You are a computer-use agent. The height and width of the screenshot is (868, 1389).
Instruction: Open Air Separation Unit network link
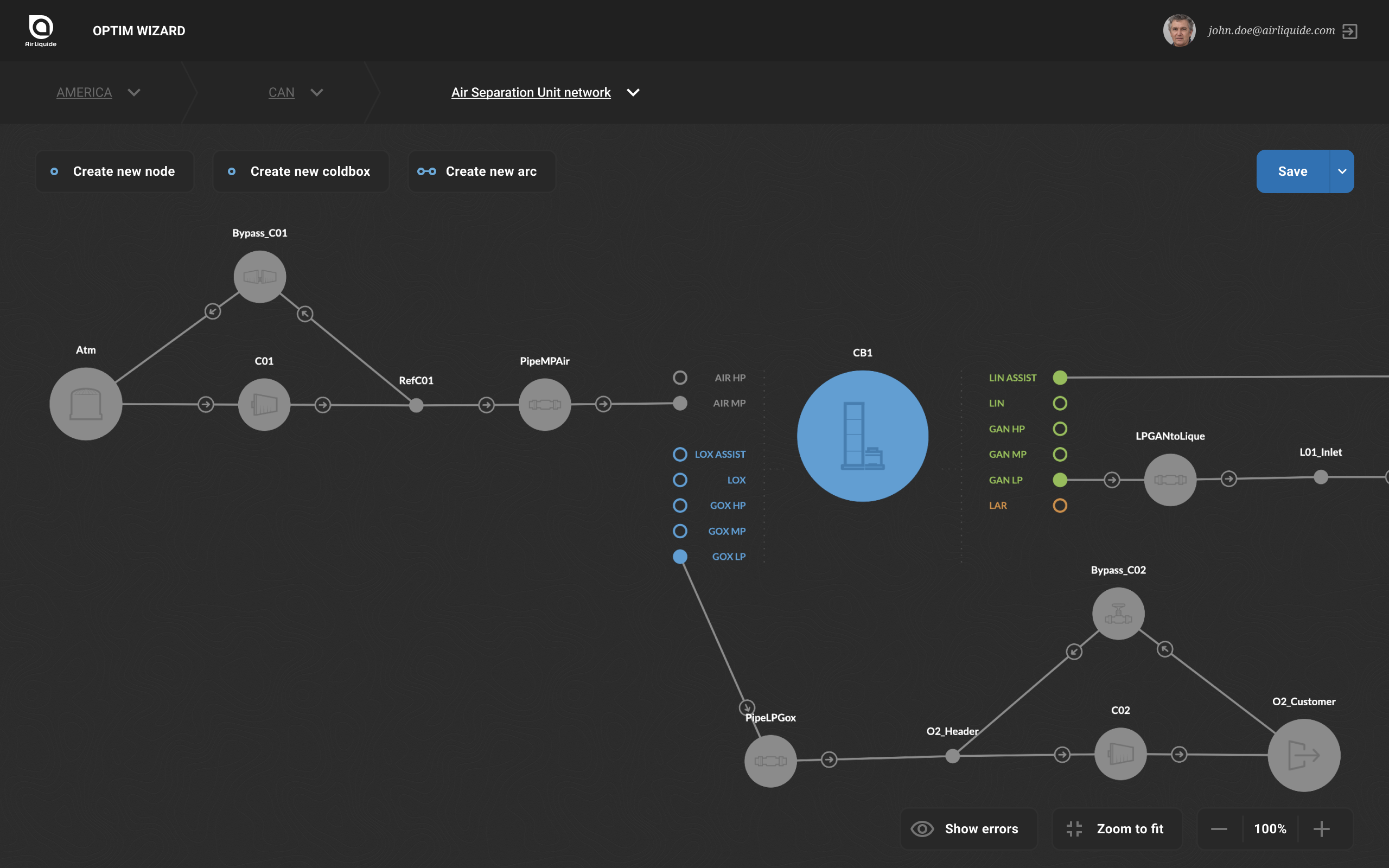coord(531,92)
